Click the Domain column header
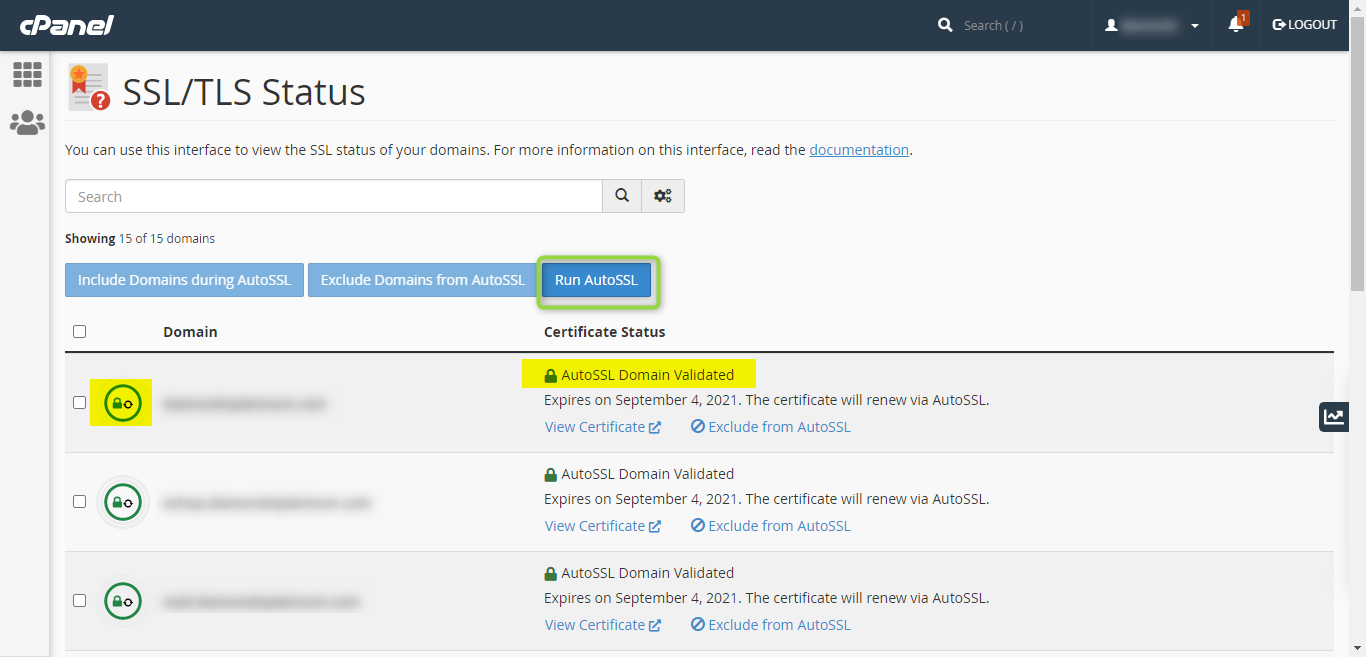The width and height of the screenshot is (1366, 657). click(x=190, y=332)
